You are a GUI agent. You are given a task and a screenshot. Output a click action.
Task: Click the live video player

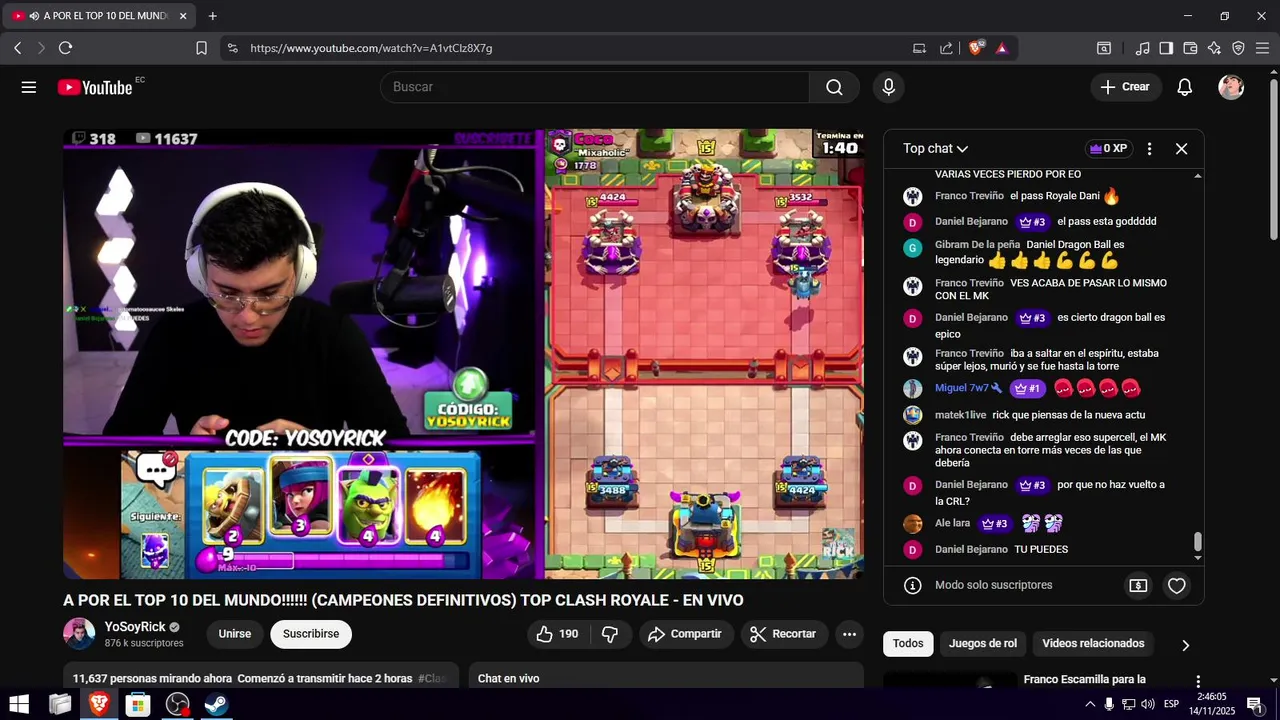click(x=464, y=354)
